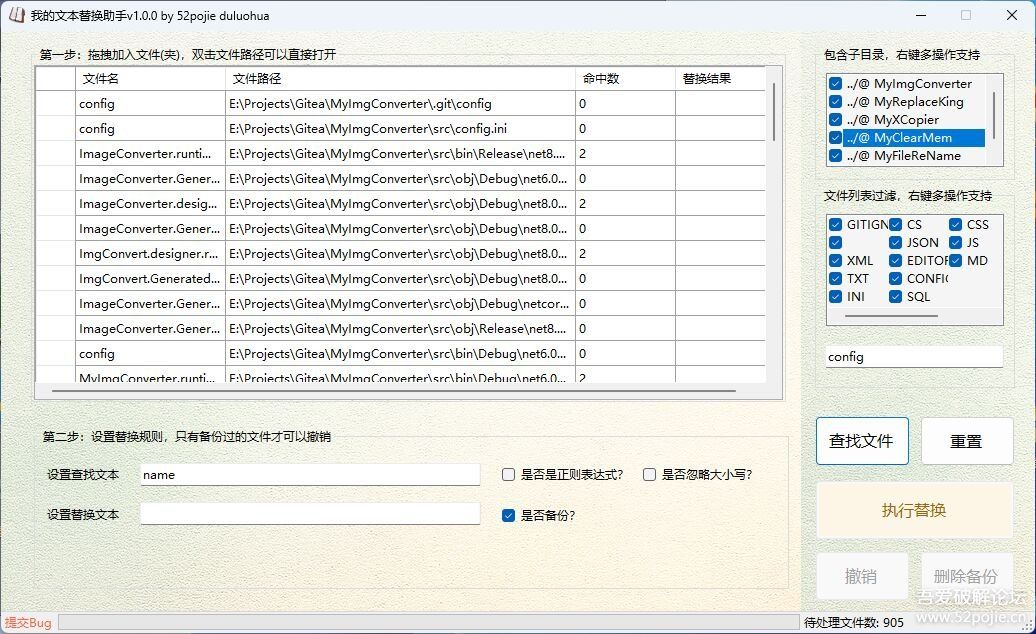Select the ImageConverter.runti... file name cell
Viewport: 1036px width, 634px height.
(x=150, y=154)
